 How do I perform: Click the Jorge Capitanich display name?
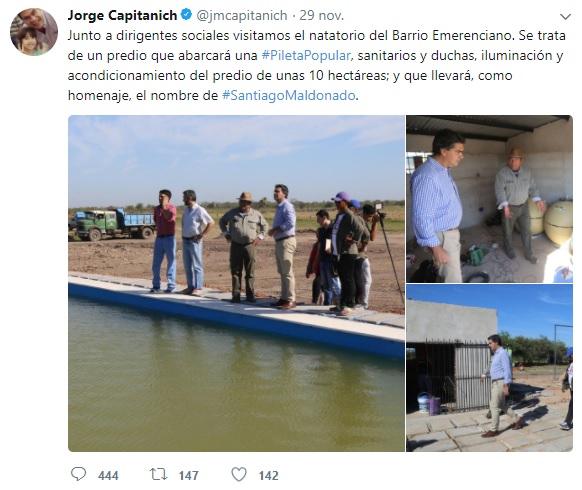coord(122,15)
